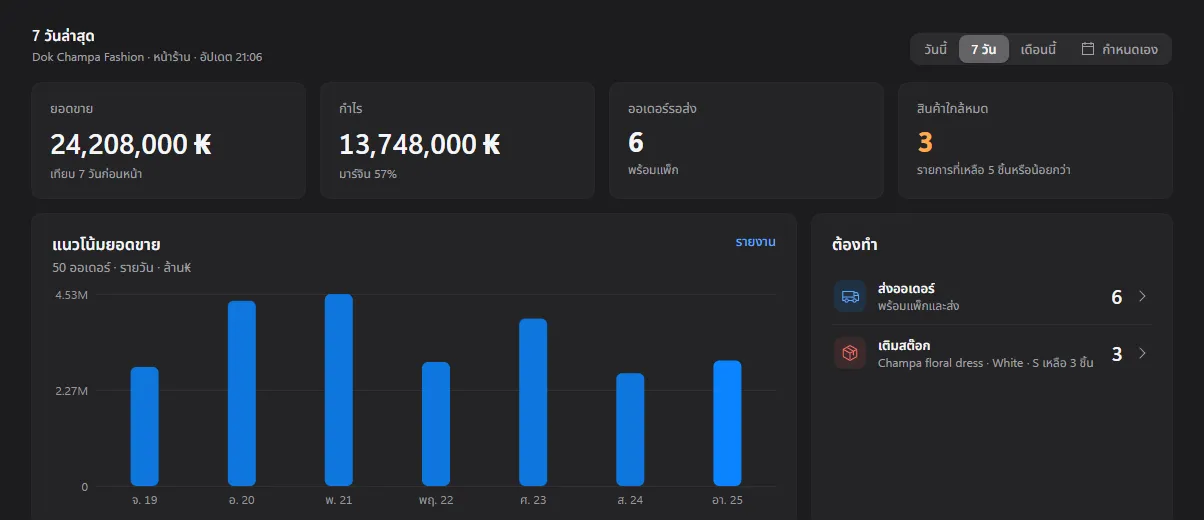This screenshot has width=1204, height=520.
Task: Click the orange low-stock count 3
Action: click(x=925, y=143)
